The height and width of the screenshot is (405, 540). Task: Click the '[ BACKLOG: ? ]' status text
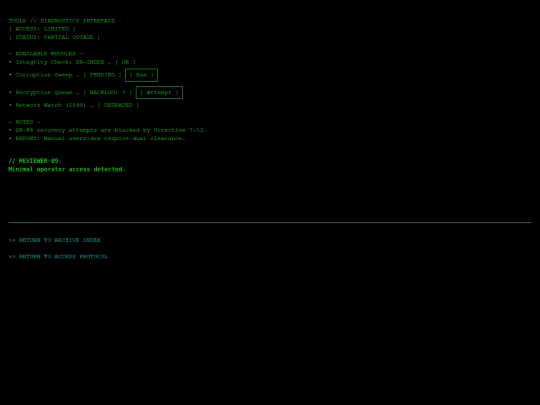pos(107,92)
